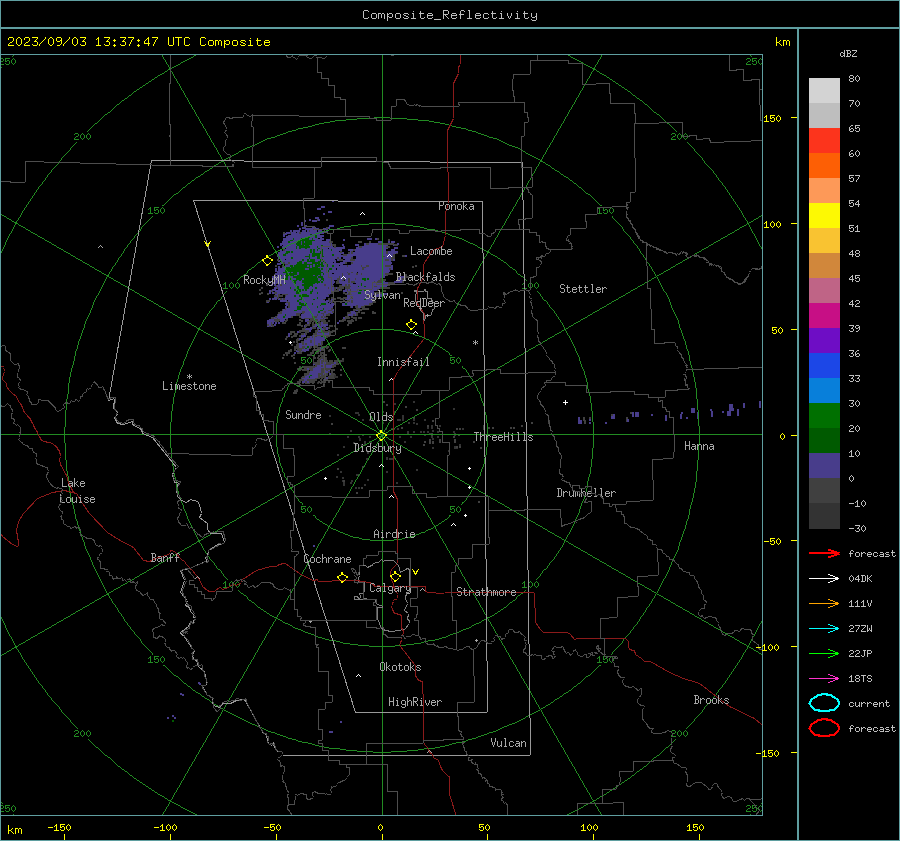Select the pink 42-45 dBZ swatch
The image size is (900, 841).
point(824,290)
